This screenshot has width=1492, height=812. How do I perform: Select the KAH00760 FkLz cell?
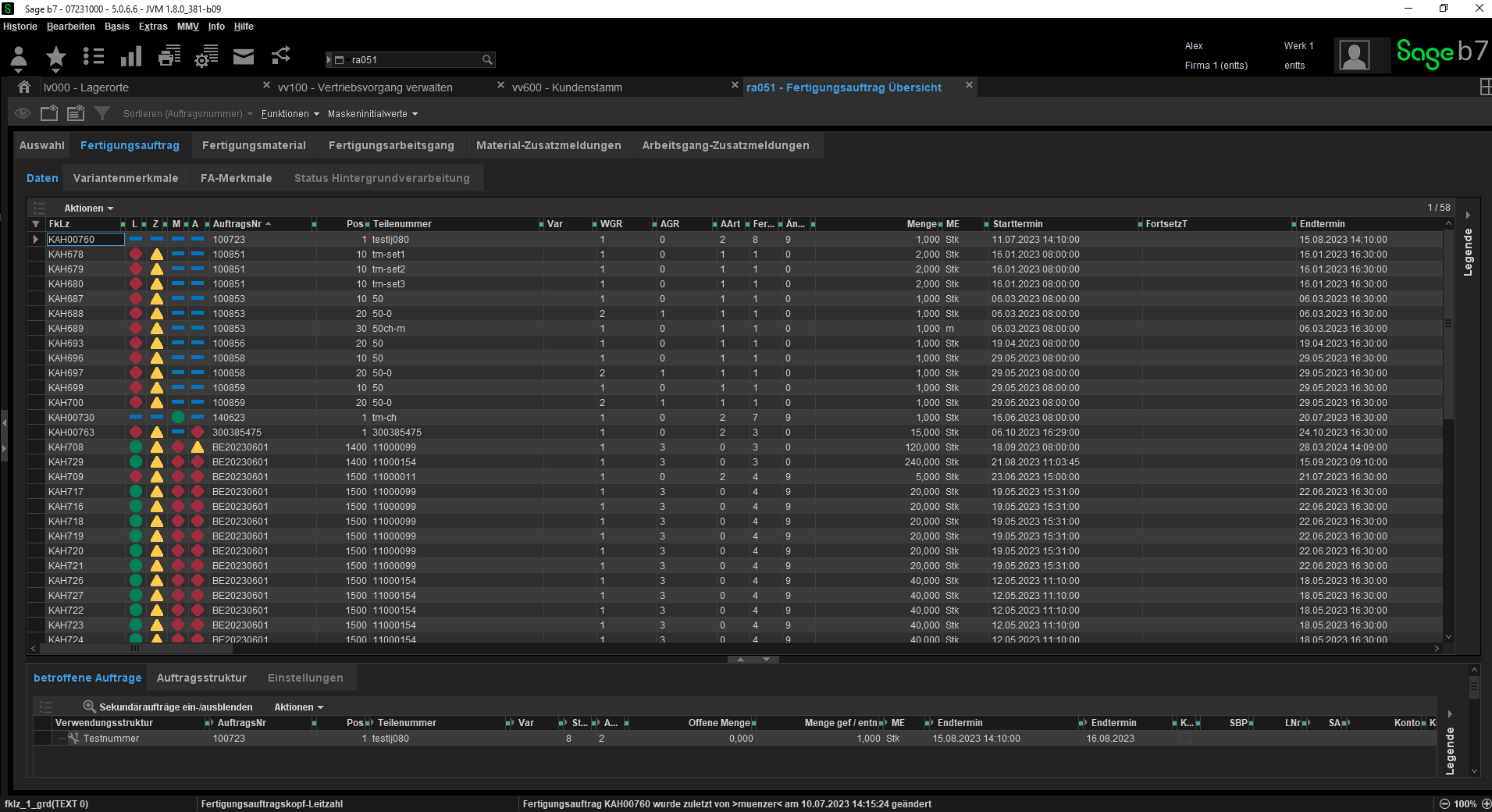86,240
